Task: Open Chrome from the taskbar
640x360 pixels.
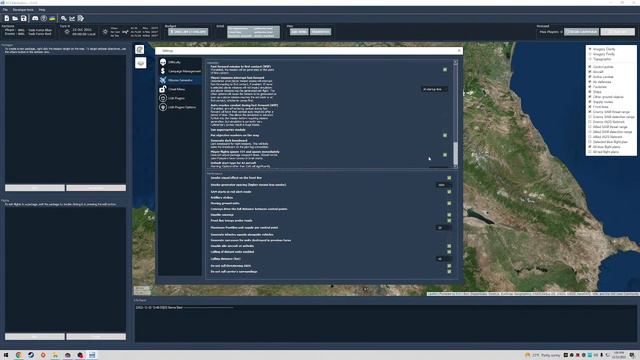Action: click(19, 355)
